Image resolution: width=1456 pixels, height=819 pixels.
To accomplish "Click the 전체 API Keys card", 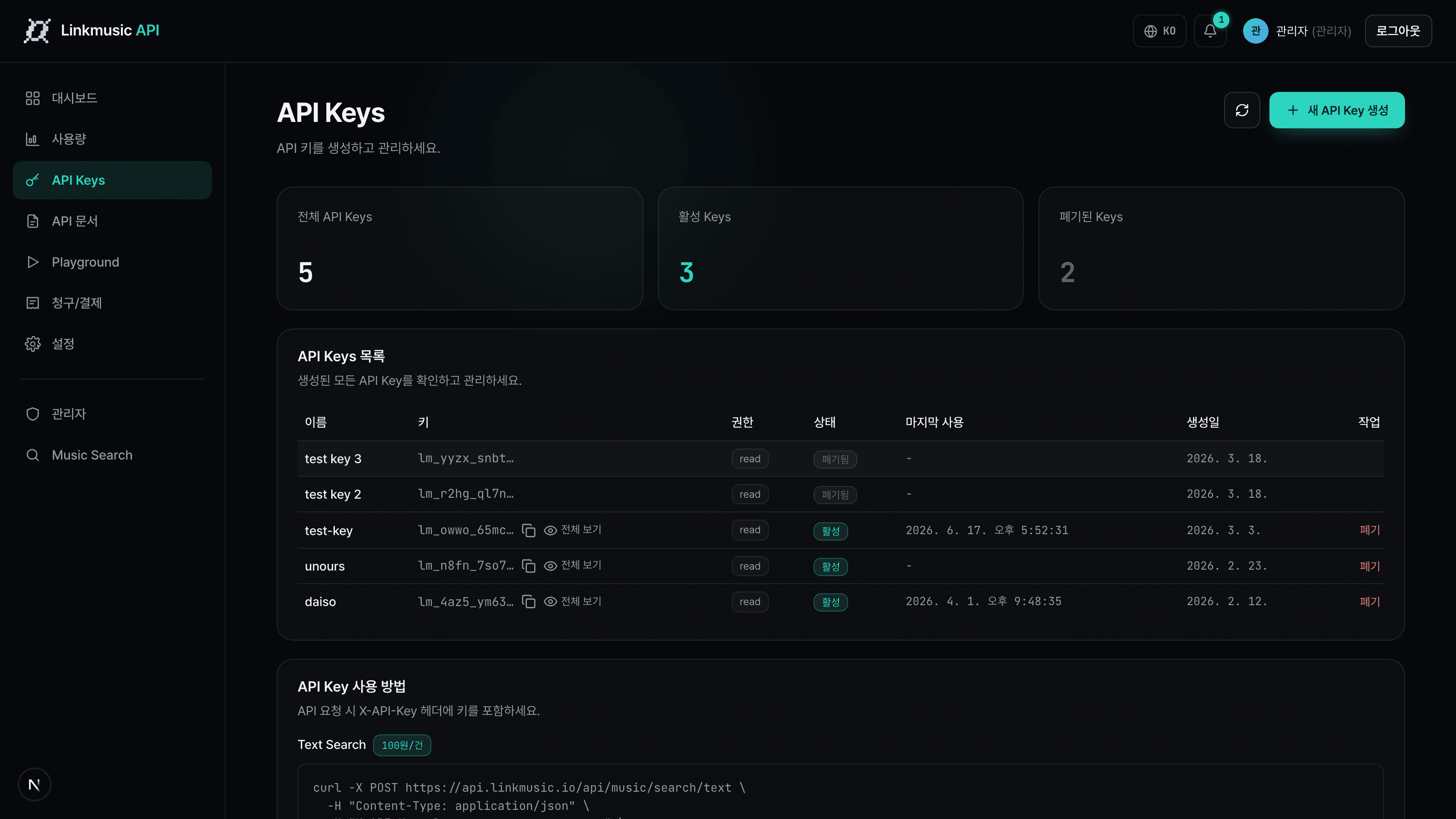I will [x=460, y=248].
